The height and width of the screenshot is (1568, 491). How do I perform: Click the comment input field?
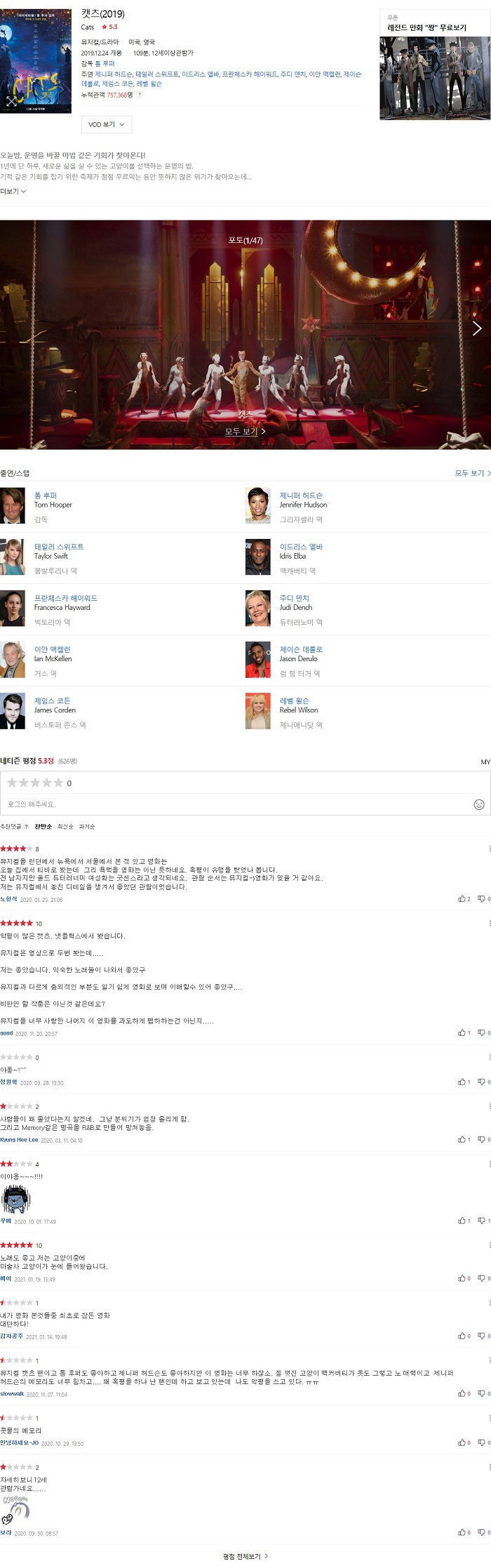pyautogui.click(x=238, y=804)
